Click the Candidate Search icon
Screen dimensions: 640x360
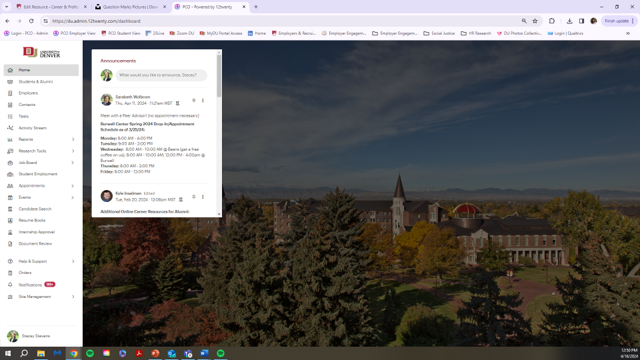pyautogui.click(x=10, y=209)
